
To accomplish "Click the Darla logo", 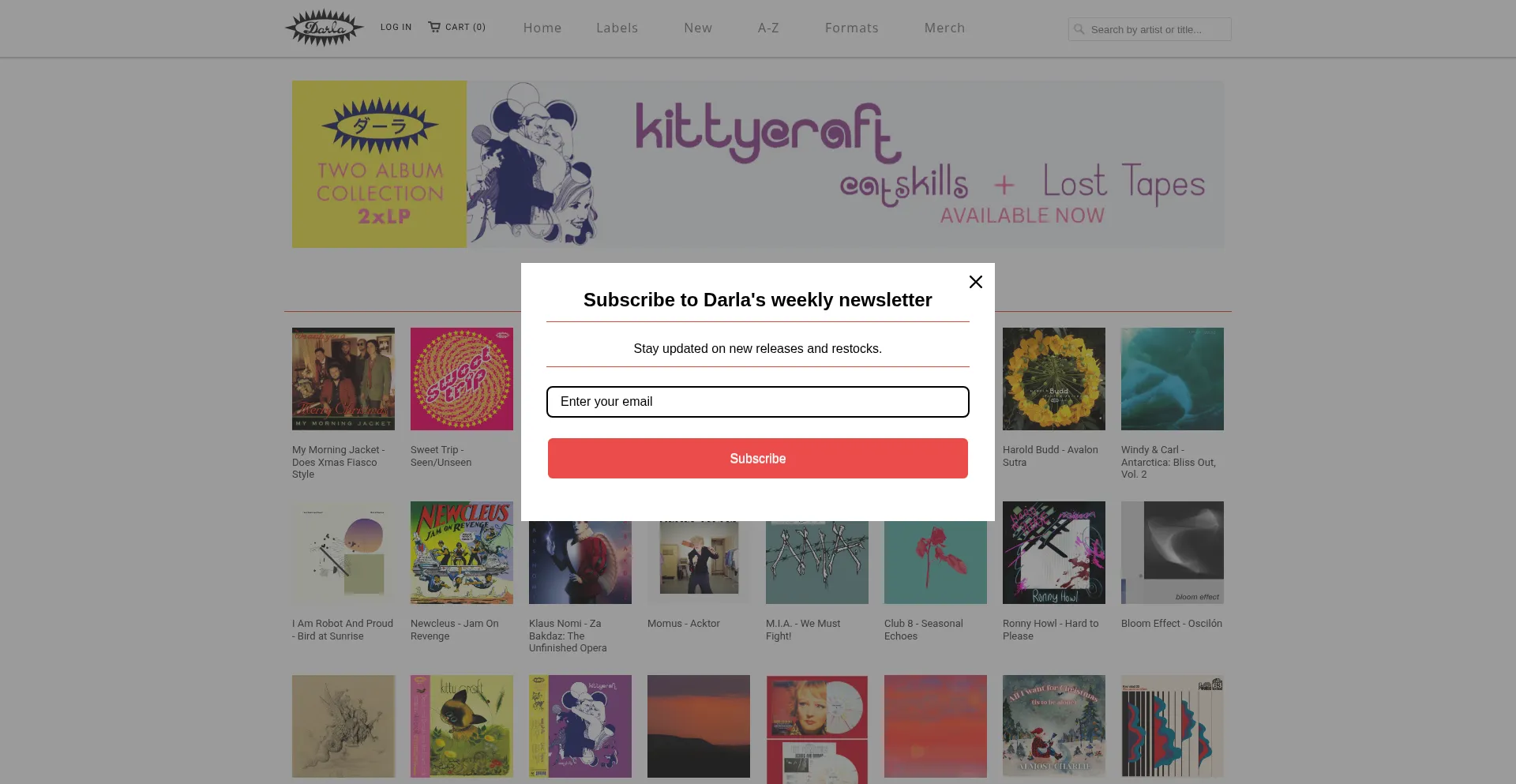I will (324, 28).
